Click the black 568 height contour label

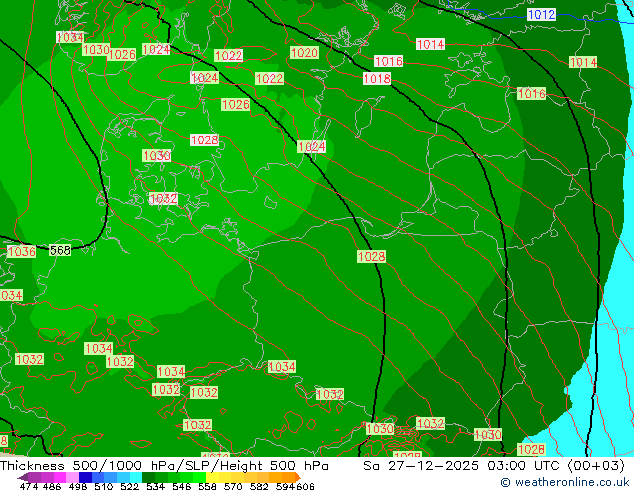click(60, 250)
